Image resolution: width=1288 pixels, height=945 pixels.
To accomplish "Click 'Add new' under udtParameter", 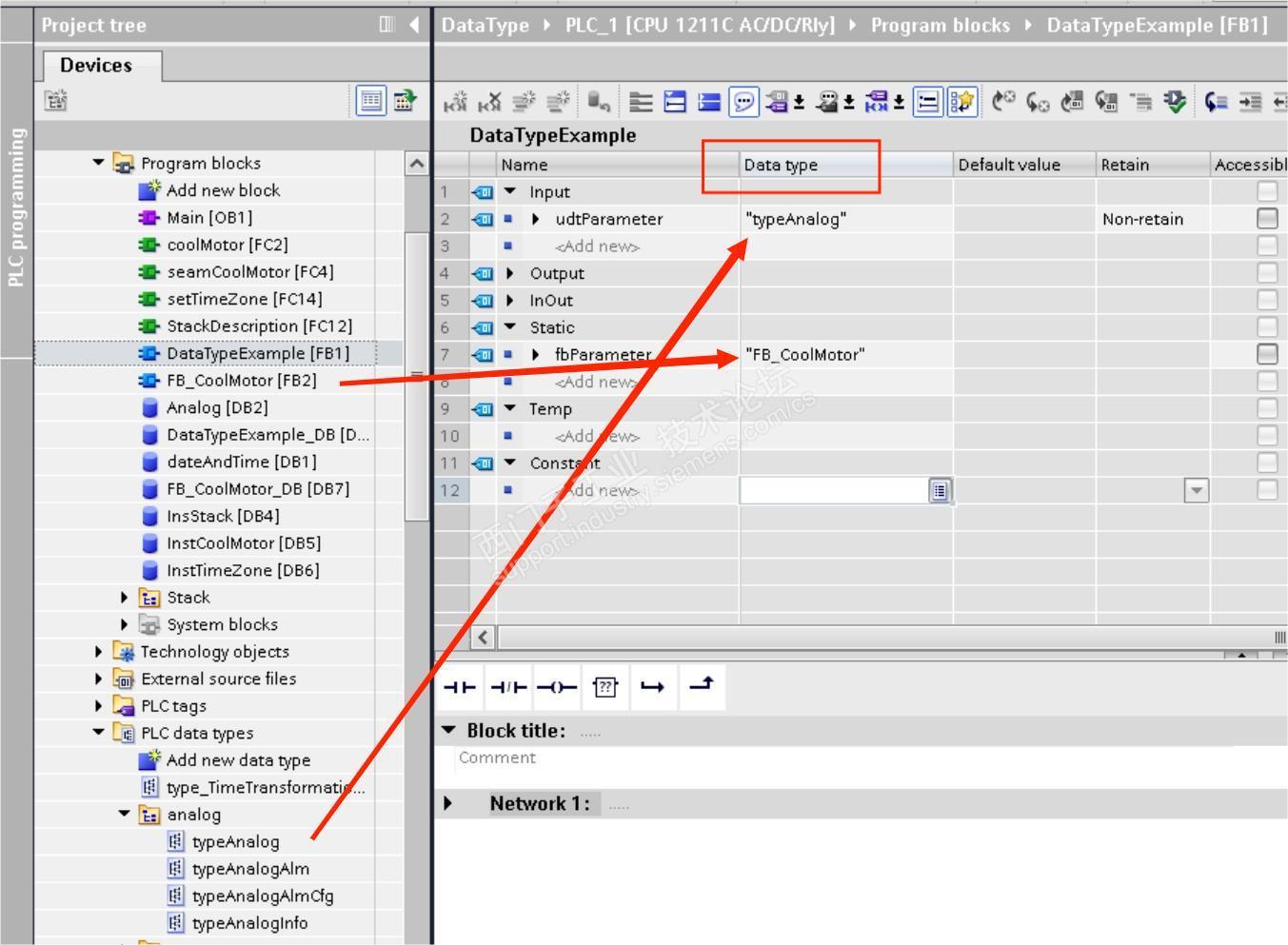I will 597,246.
